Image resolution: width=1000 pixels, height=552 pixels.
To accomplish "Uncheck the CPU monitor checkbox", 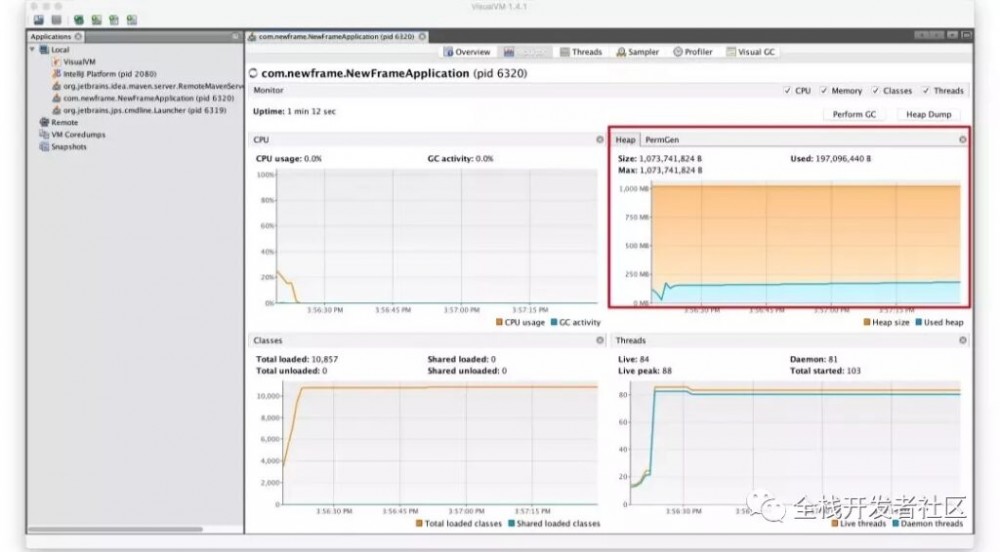I will click(x=787, y=91).
